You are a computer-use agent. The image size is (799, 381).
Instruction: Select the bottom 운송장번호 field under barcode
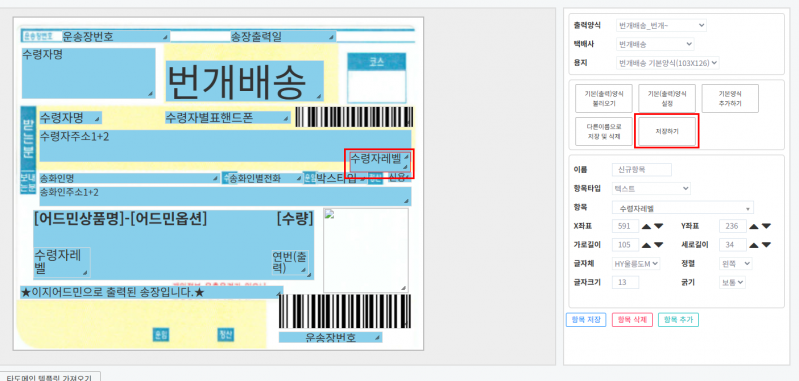(330, 337)
